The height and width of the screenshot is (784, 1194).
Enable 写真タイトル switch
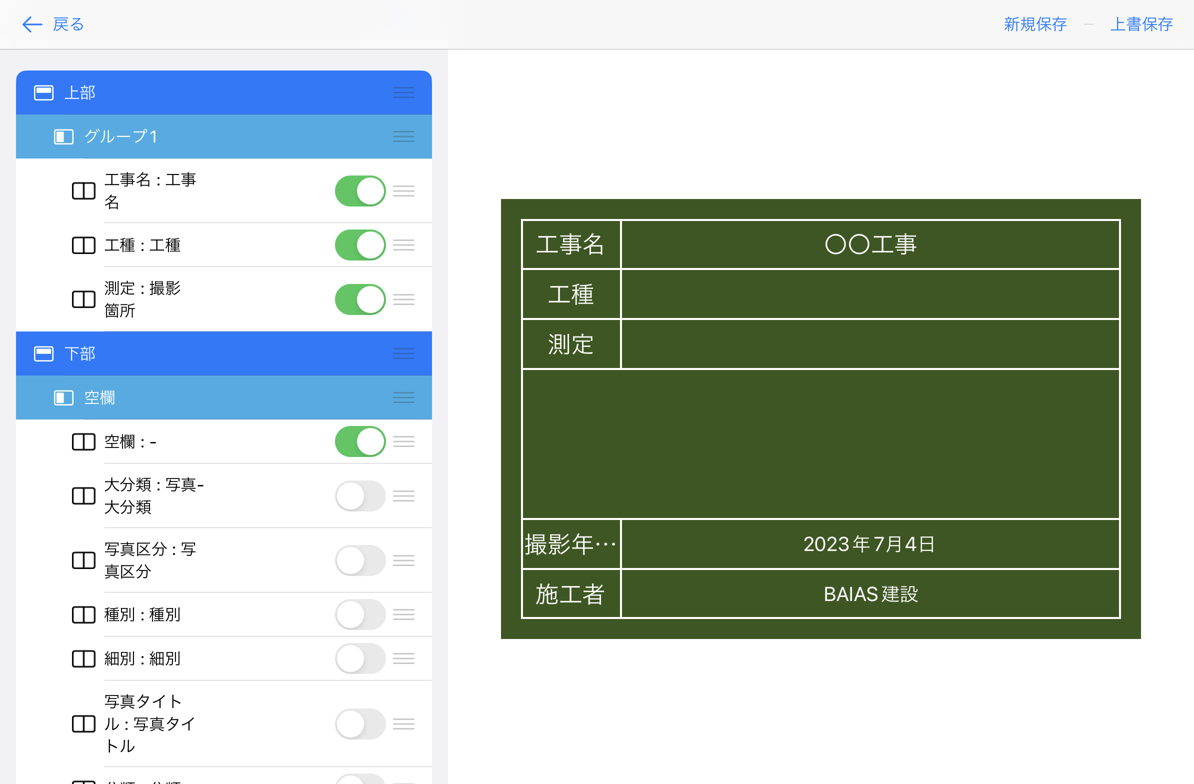(x=360, y=724)
